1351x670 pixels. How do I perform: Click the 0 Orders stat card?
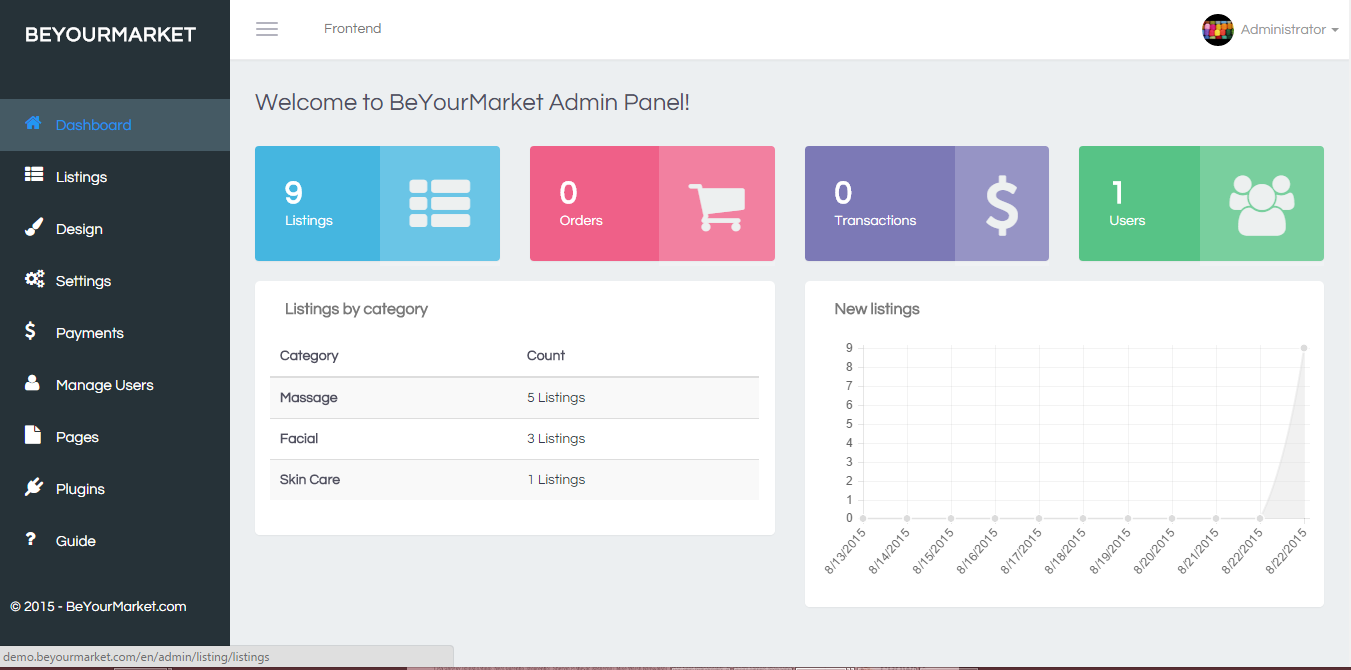tap(652, 203)
